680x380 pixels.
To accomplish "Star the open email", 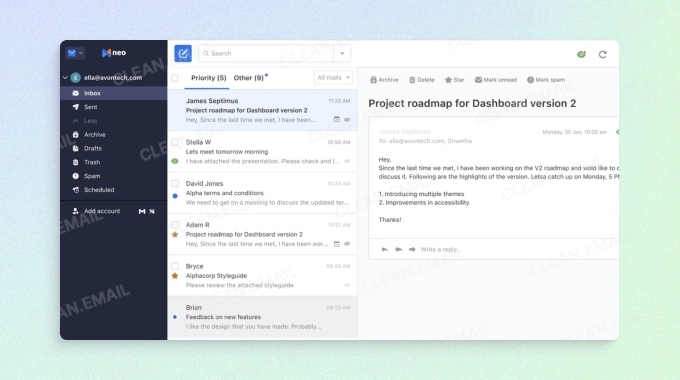I will 454,80.
